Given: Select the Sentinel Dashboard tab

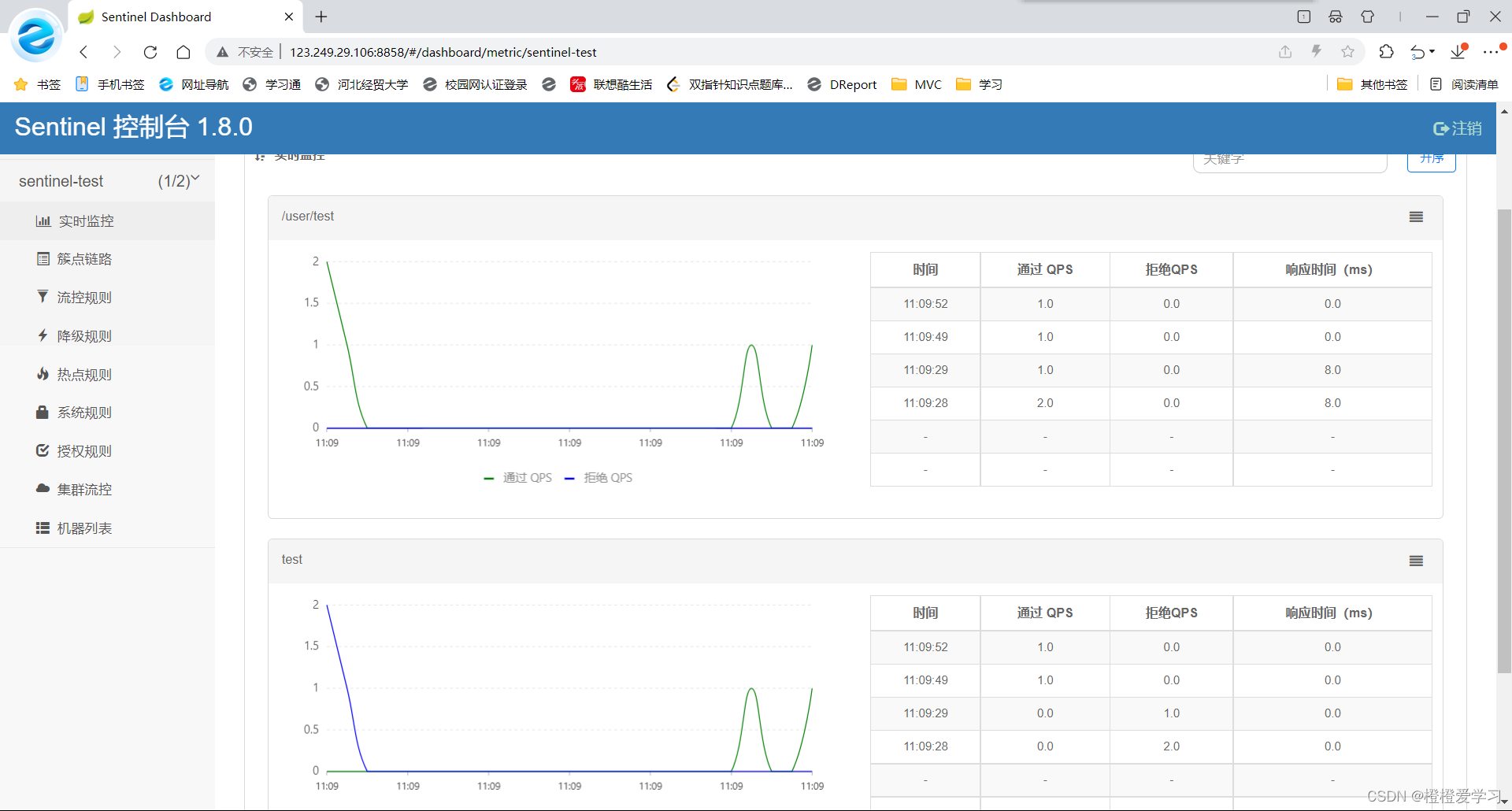Looking at the screenshot, I should point(186,17).
